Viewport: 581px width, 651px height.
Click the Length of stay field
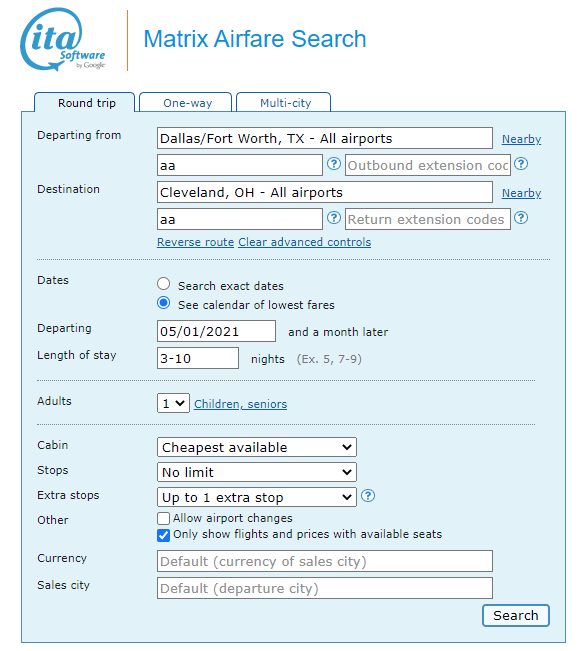pyautogui.click(x=198, y=358)
